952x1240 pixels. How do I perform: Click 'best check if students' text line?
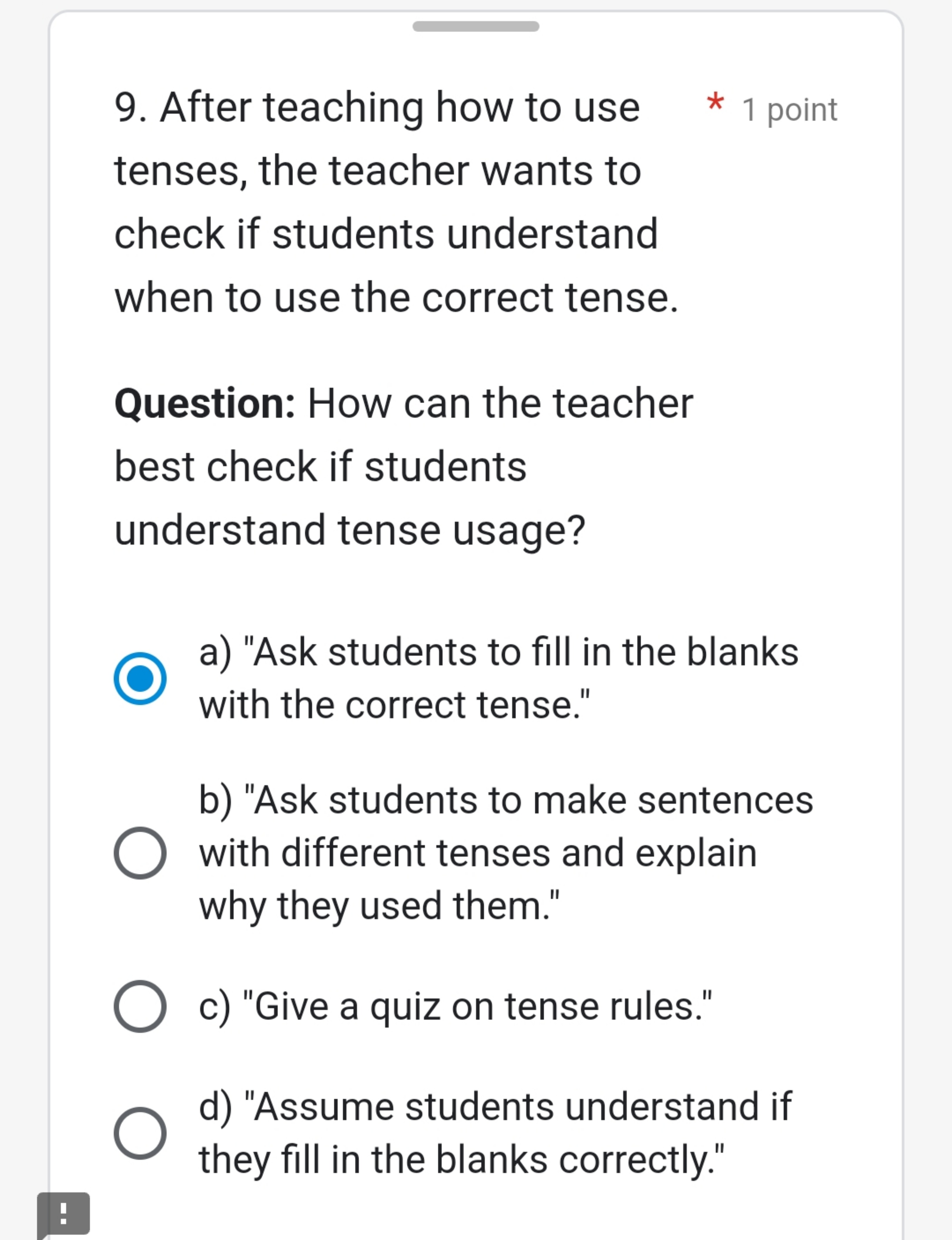click(320, 467)
